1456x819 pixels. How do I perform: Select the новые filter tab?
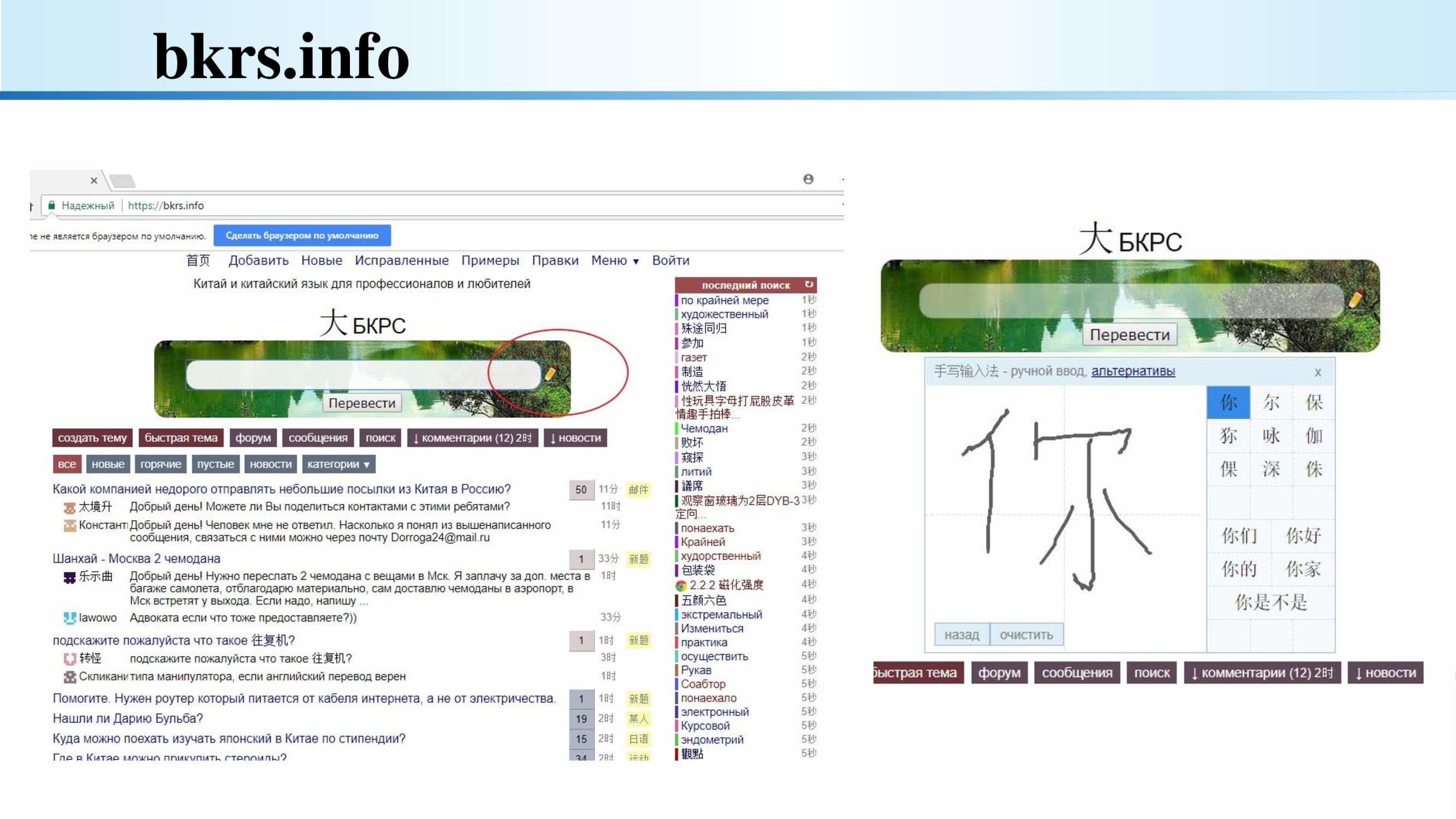(108, 464)
